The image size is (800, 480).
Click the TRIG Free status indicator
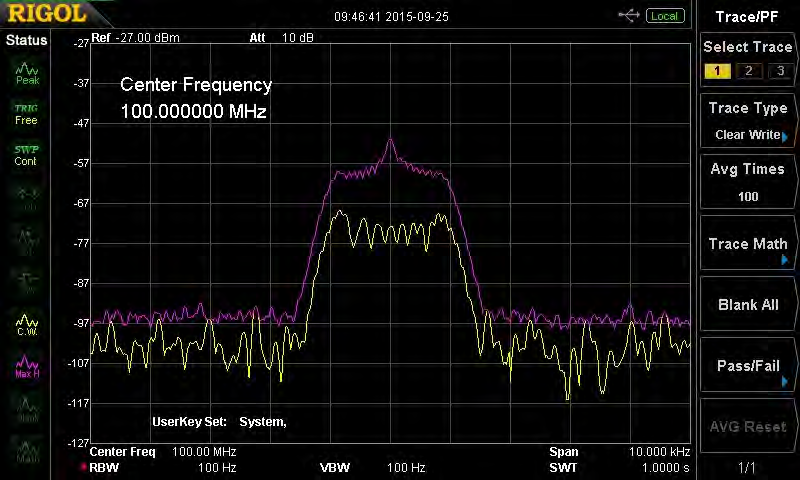coord(26,114)
